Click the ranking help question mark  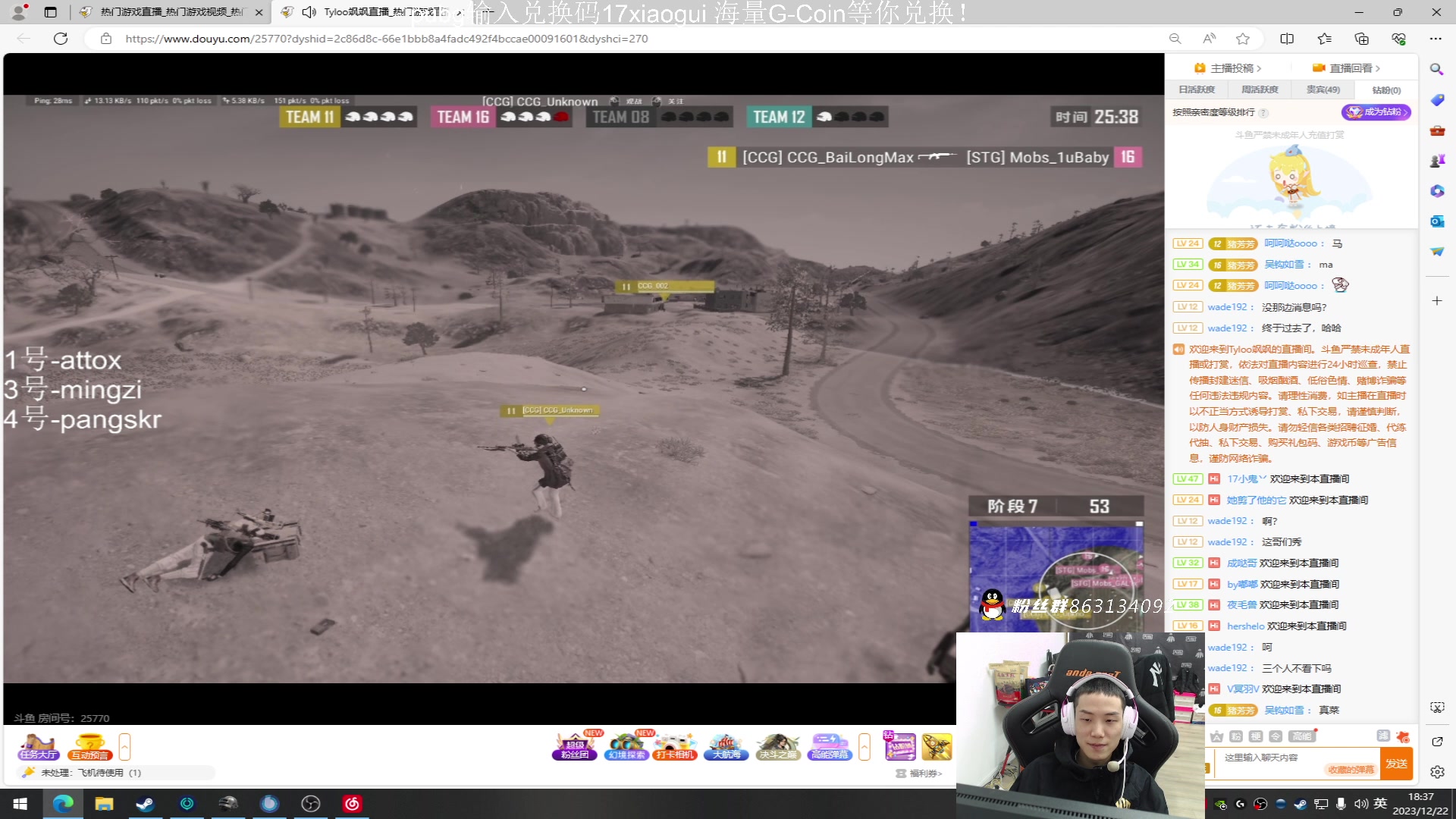pyautogui.click(x=1263, y=113)
